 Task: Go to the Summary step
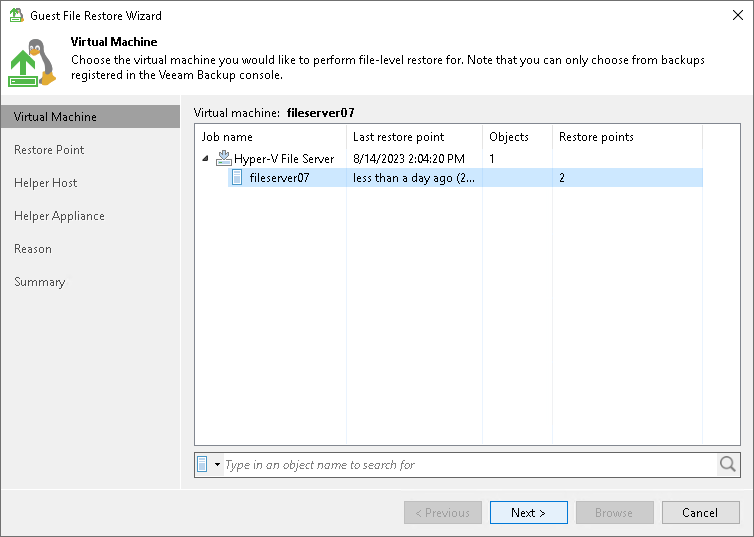click(x=39, y=282)
